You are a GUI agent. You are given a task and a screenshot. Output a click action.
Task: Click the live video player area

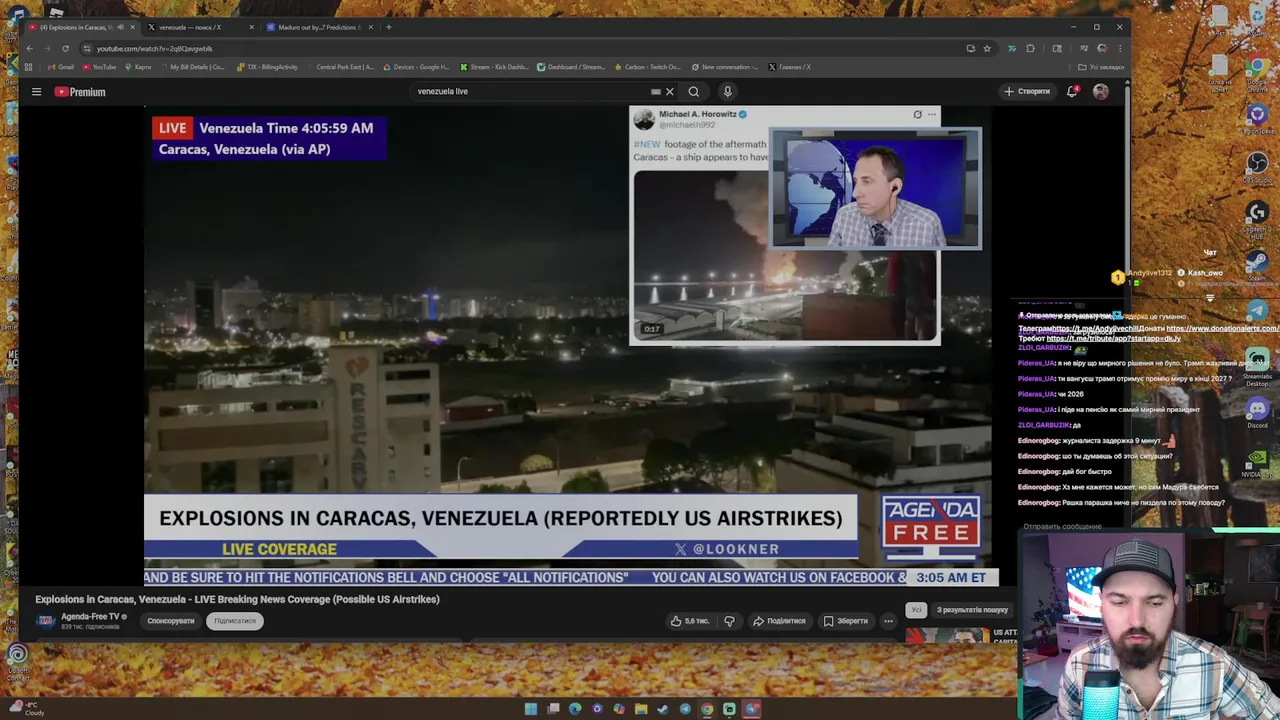click(x=568, y=345)
